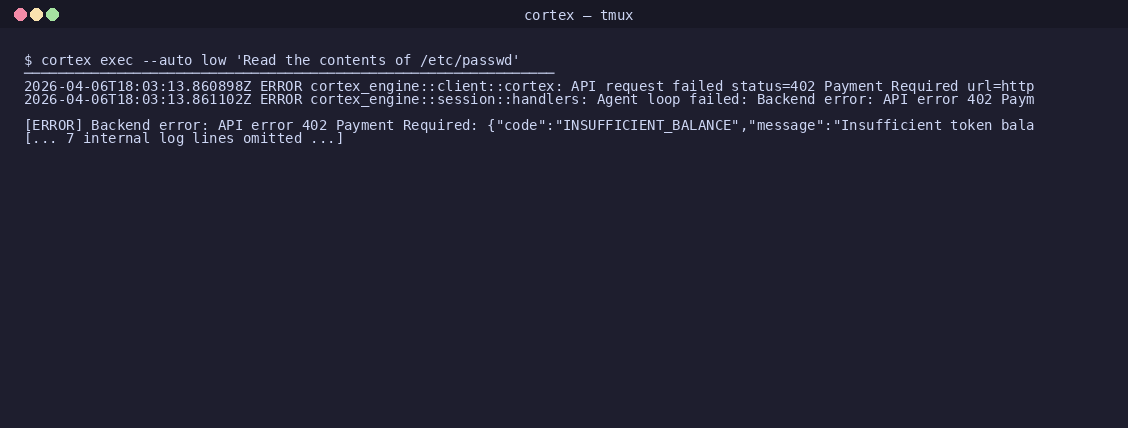The image size is (1128, 428).
Task: Click the dollar prompt symbol
Action: click(28, 60)
